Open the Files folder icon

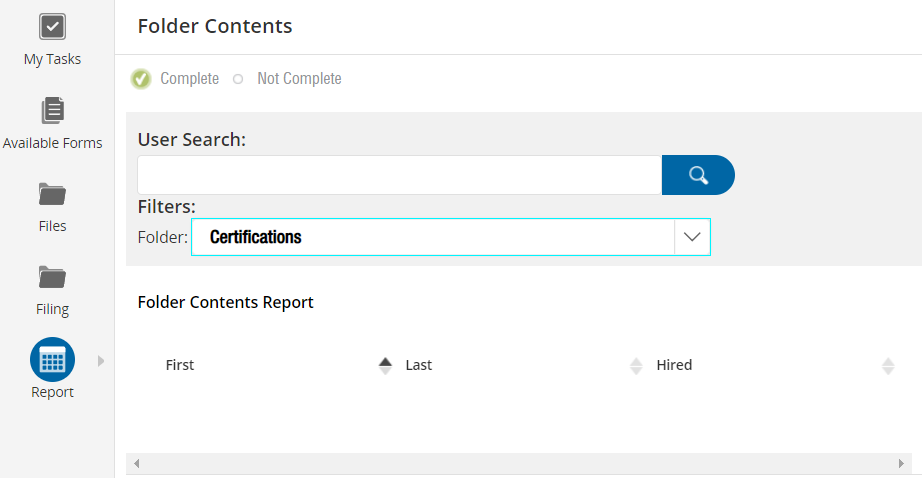(x=52, y=193)
